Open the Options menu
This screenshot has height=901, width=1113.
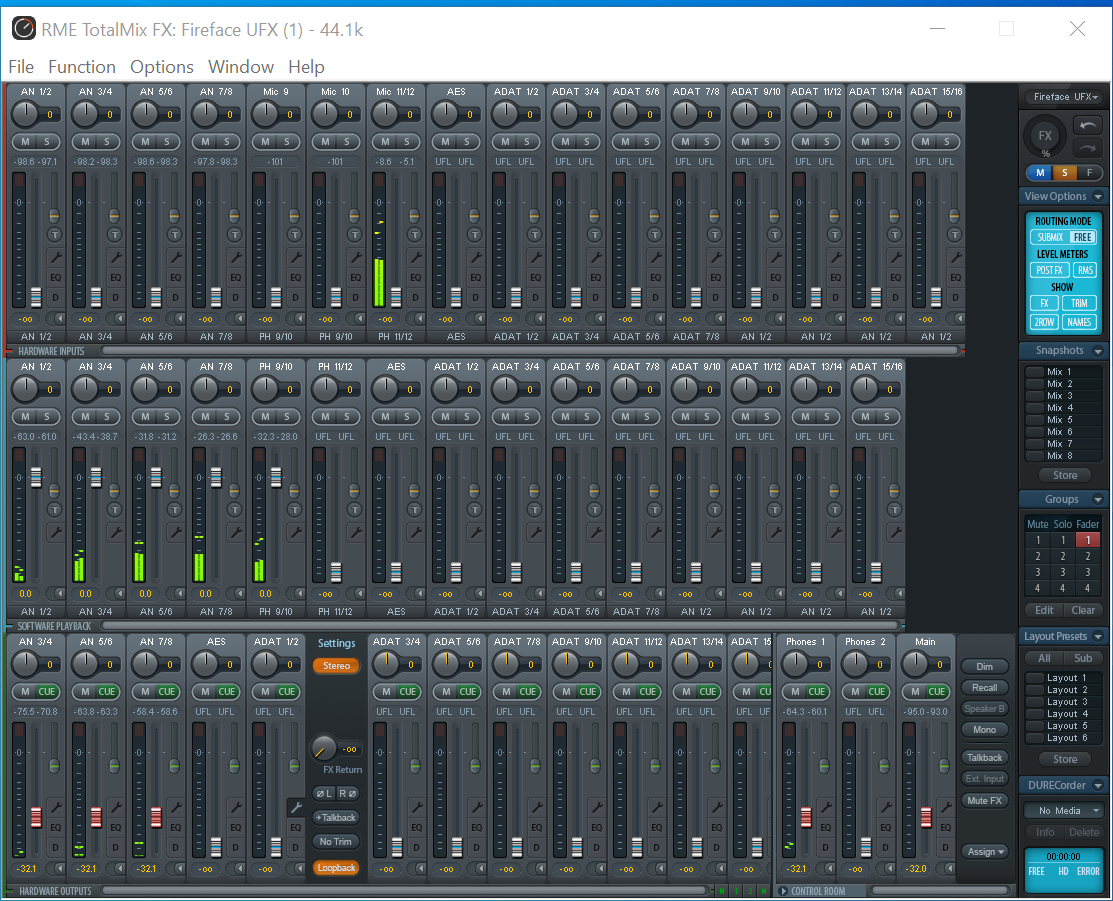[x=162, y=67]
